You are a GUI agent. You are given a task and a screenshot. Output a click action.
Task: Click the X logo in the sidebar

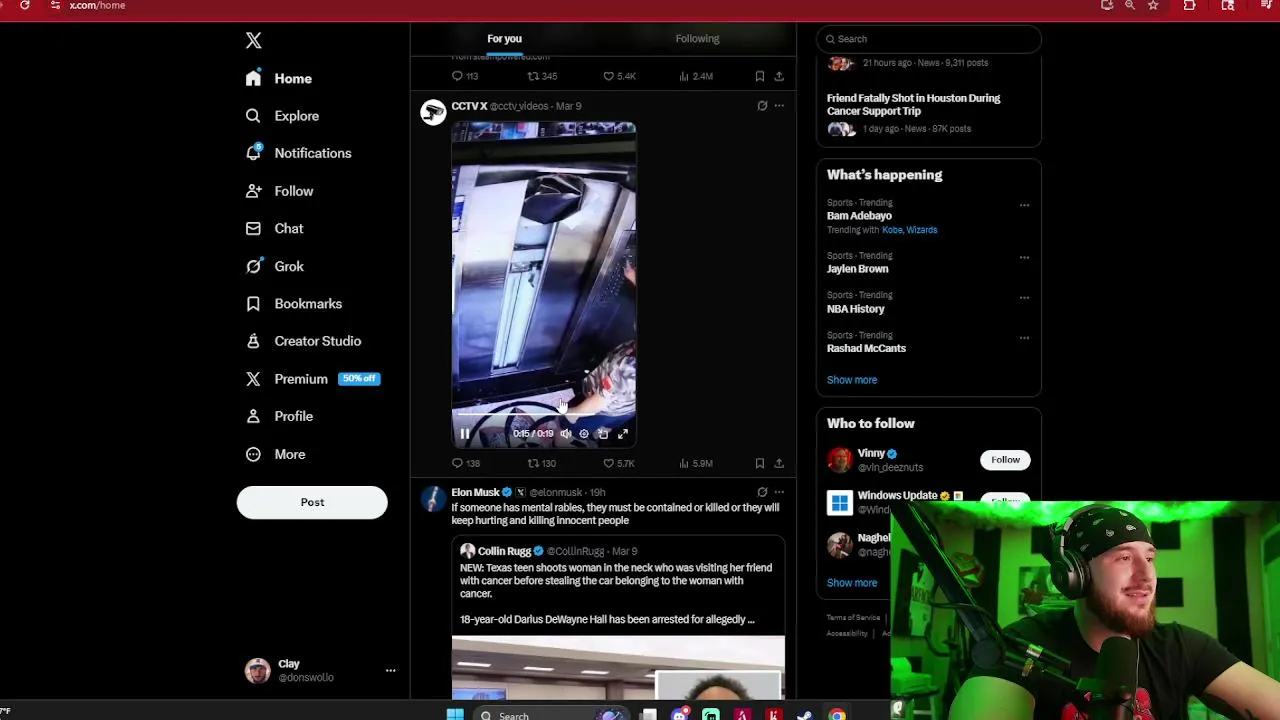tap(254, 41)
